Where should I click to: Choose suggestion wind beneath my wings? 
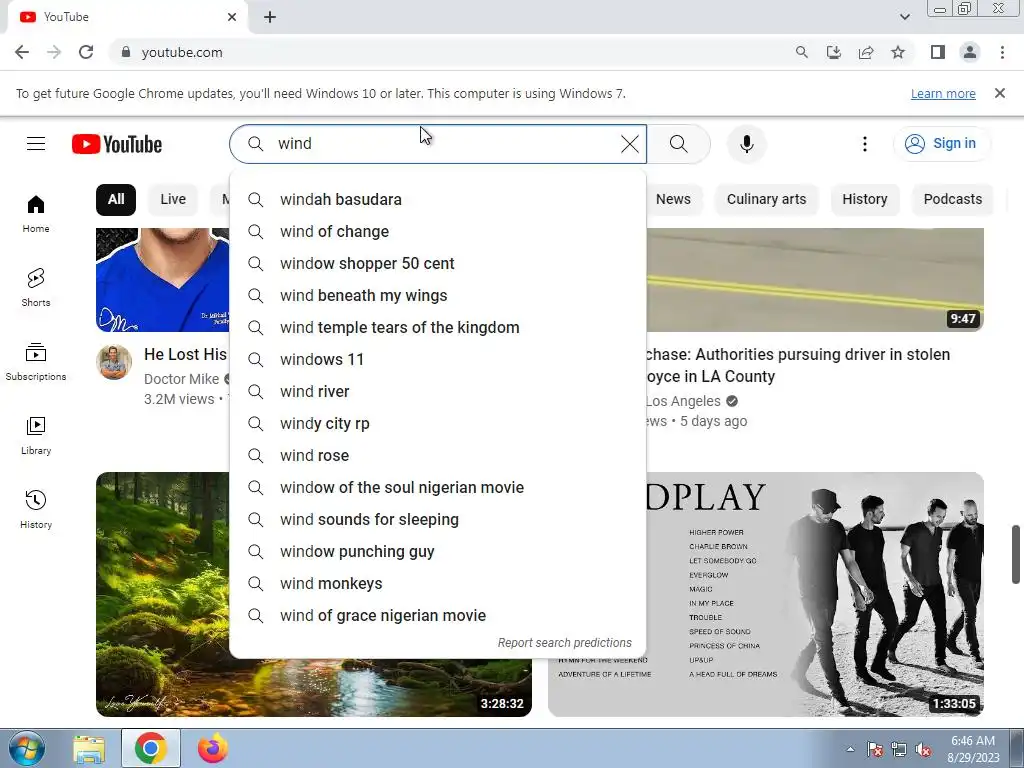pos(438,295)
